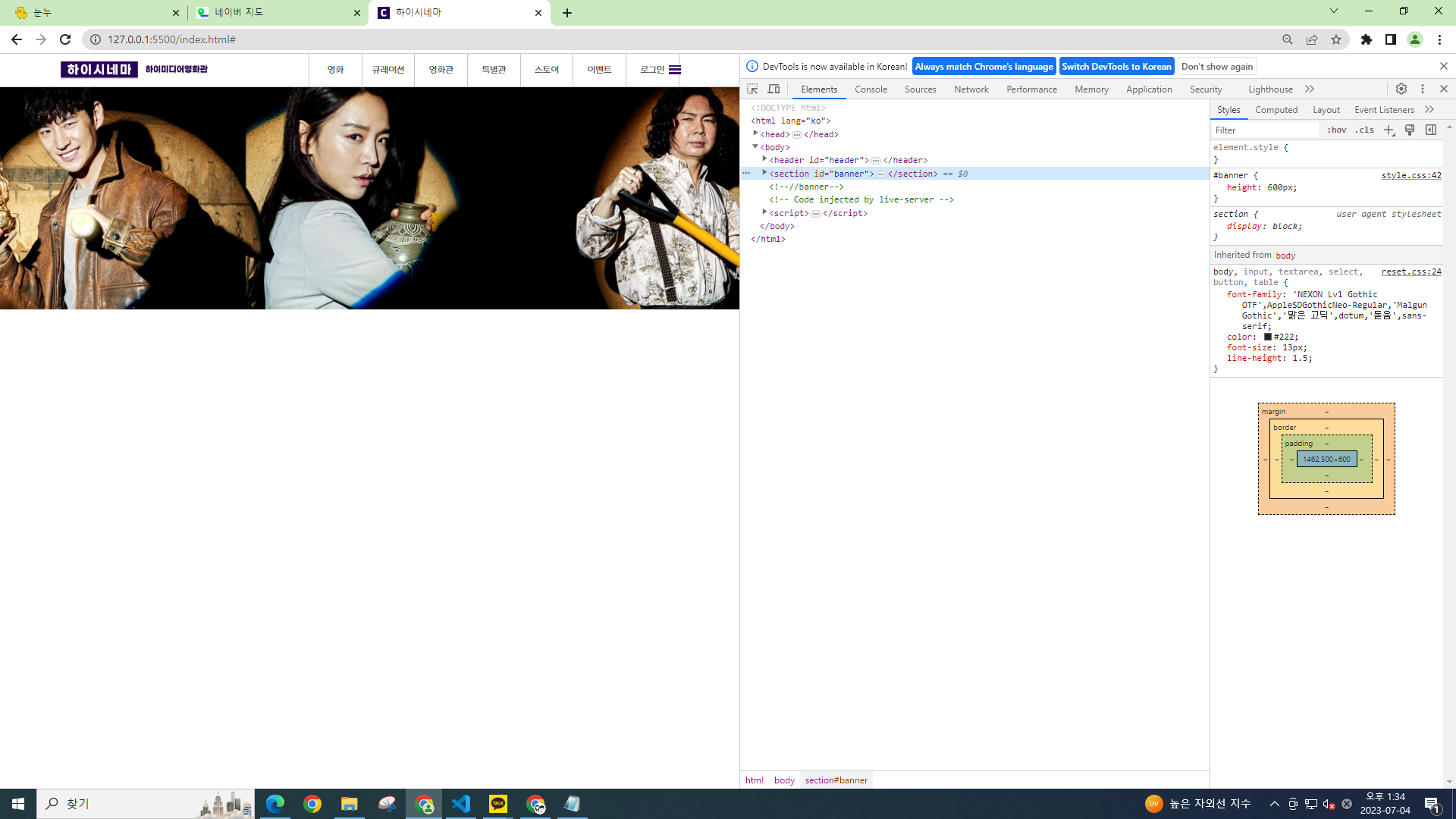Toggle the device toolbar icon

coord(773,89)
